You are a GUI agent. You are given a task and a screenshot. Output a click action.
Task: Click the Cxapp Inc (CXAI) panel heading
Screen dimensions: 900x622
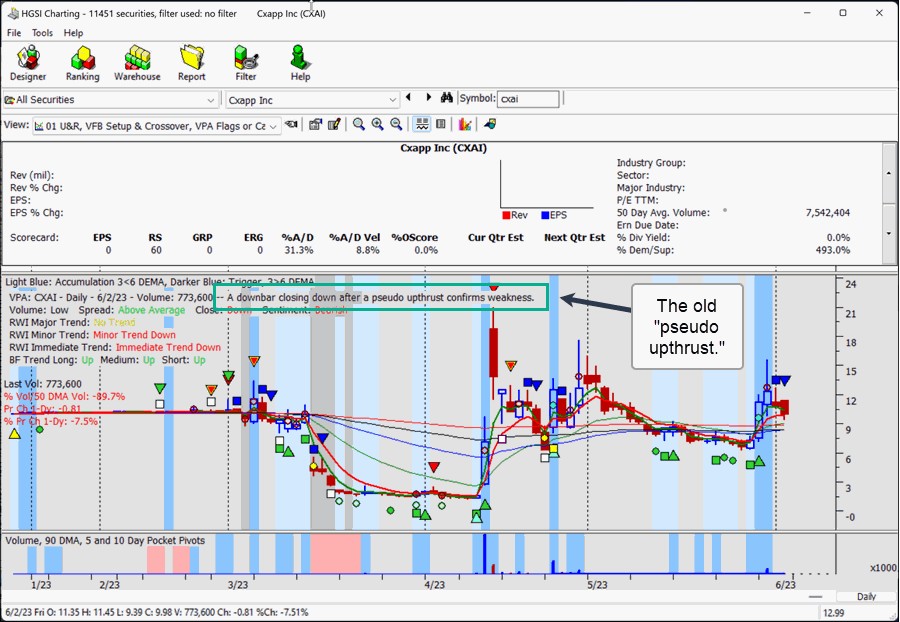tap(443, 148)
